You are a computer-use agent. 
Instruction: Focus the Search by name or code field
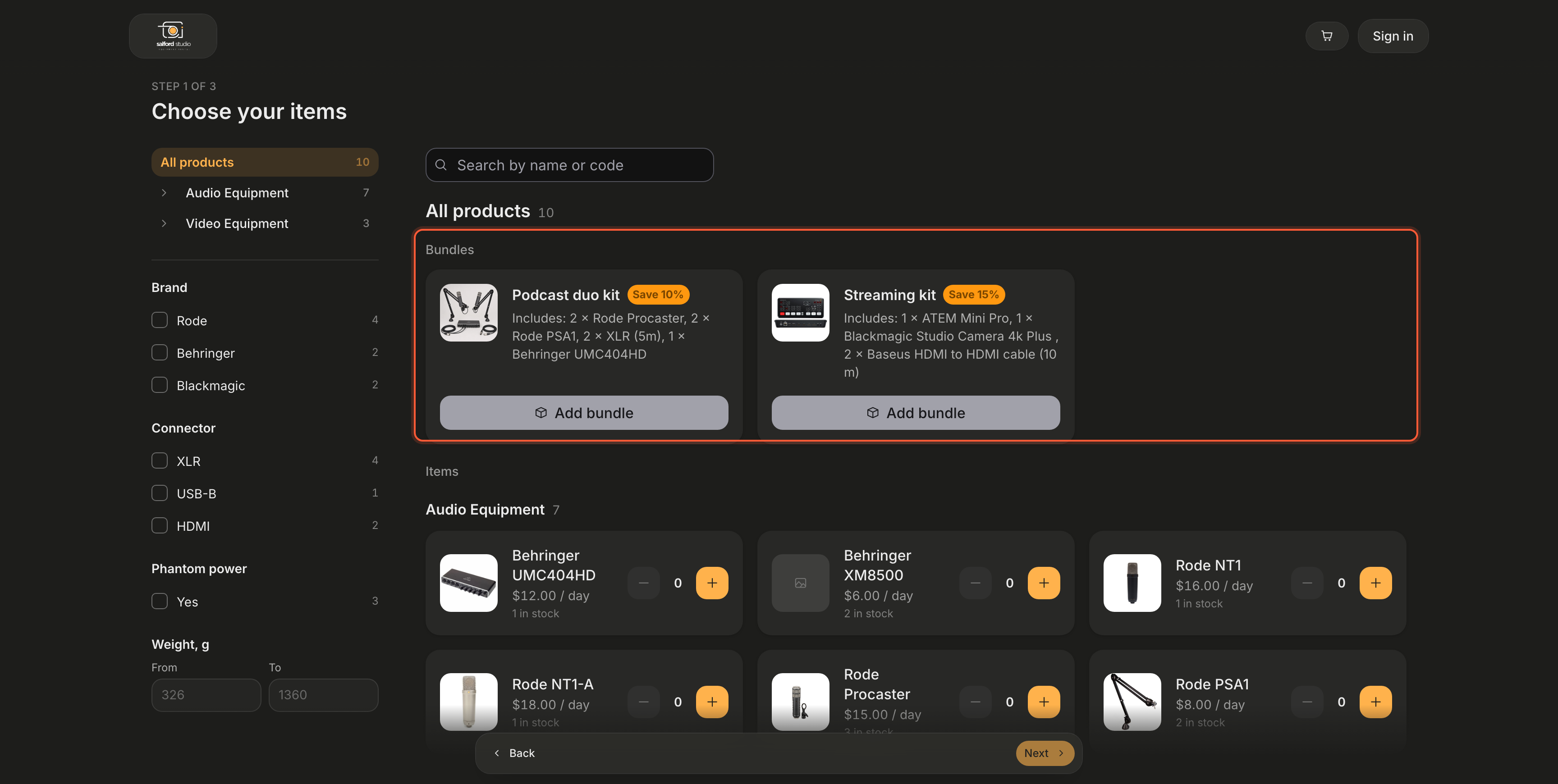click(570, 165)
